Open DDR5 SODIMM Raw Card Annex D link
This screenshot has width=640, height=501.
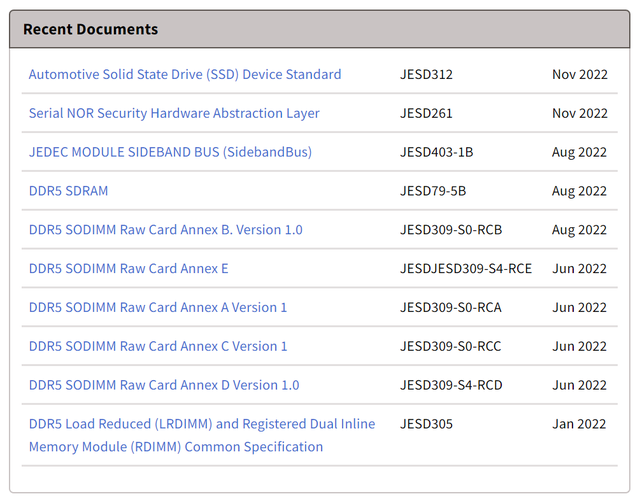[164, 385]
